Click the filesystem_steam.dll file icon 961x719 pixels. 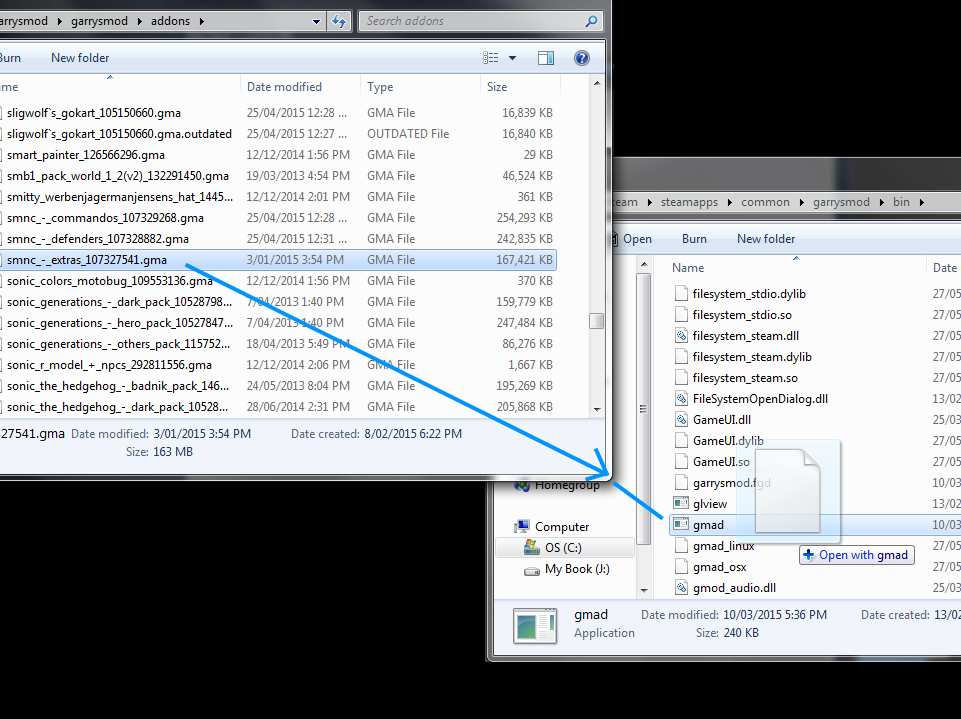click(x=681, y=336)
